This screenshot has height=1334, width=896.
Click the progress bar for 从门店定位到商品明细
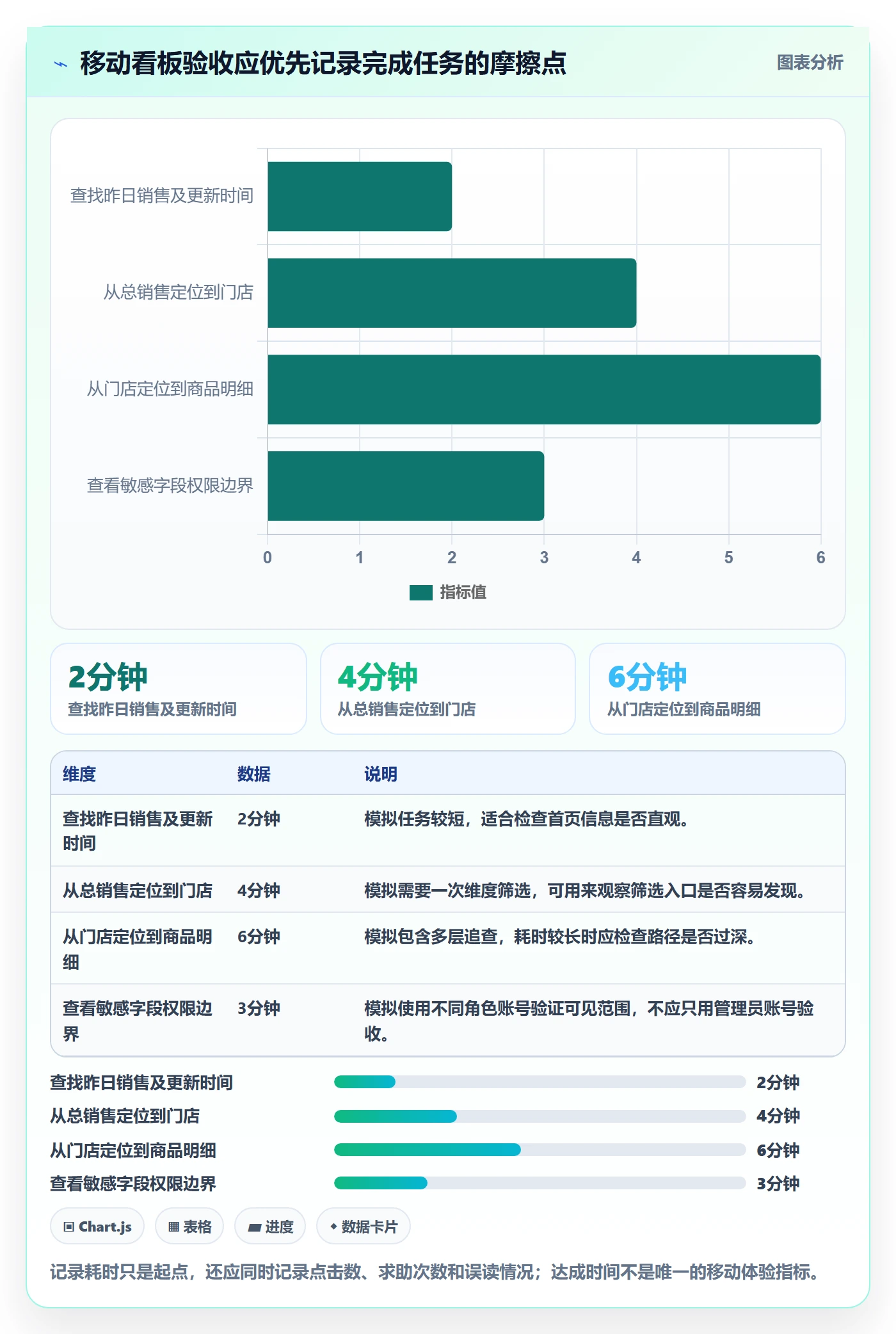[540, 1150]
